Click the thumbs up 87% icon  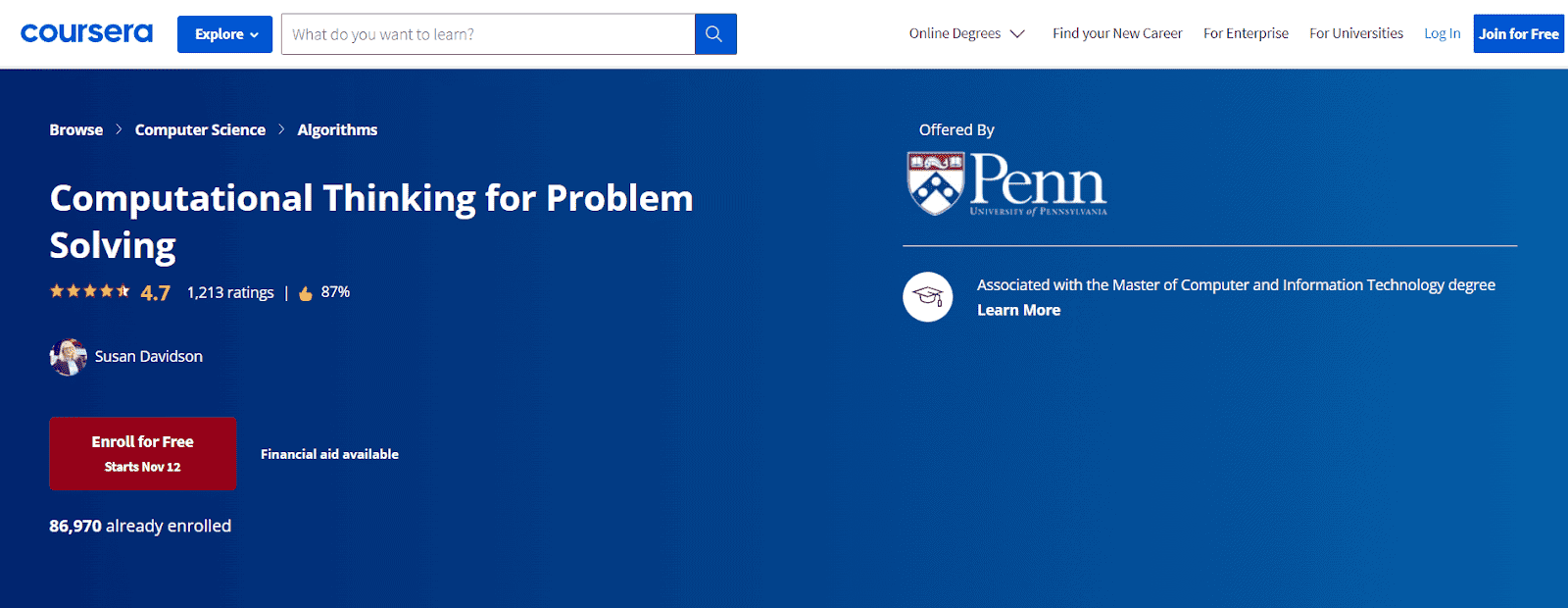306,293
